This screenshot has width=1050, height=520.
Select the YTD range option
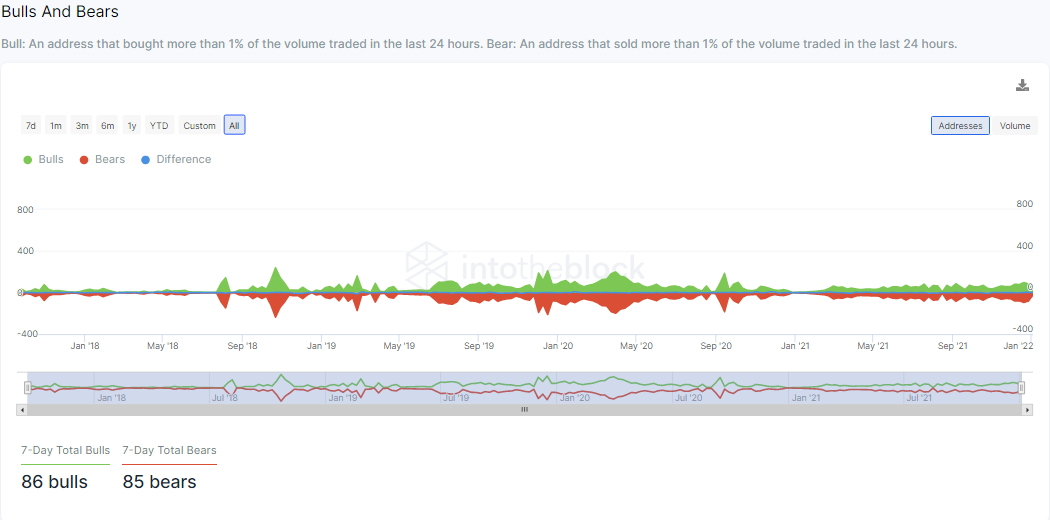pos(159,125)
